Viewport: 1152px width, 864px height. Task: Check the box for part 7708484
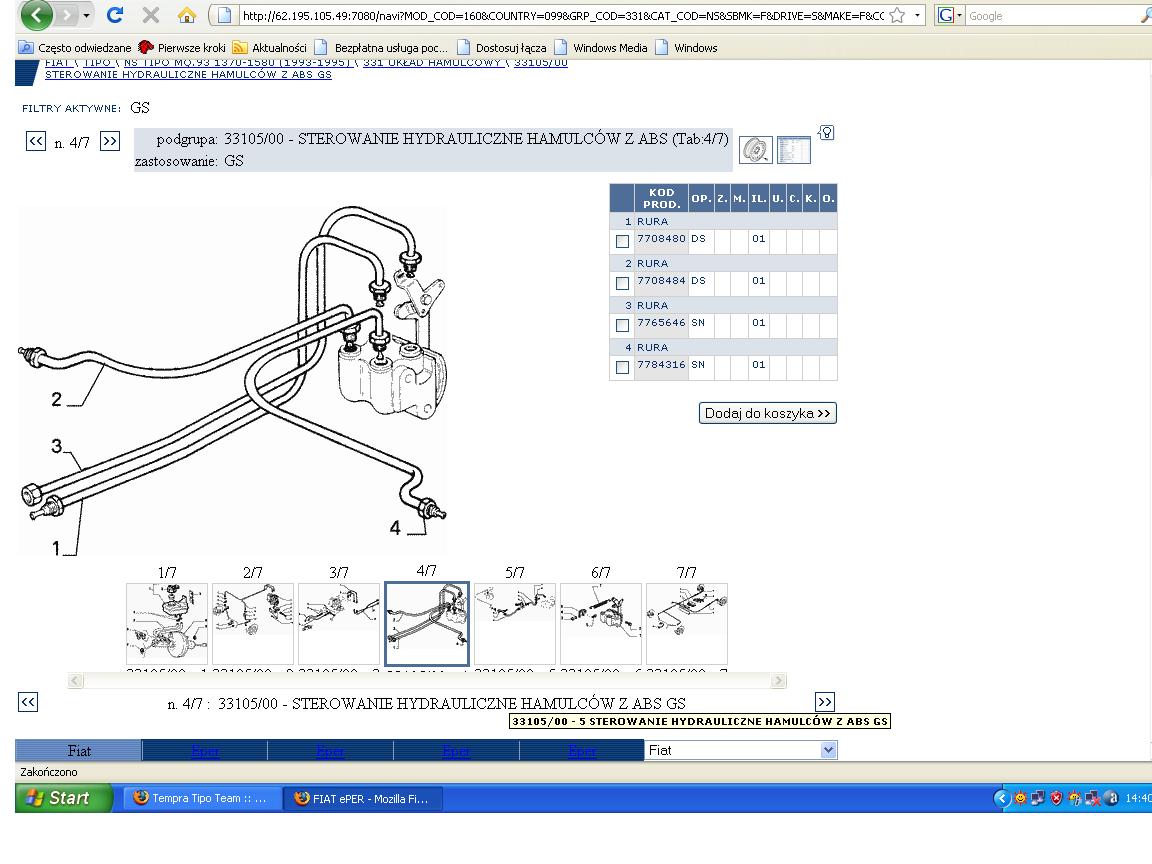coord(622,283)
